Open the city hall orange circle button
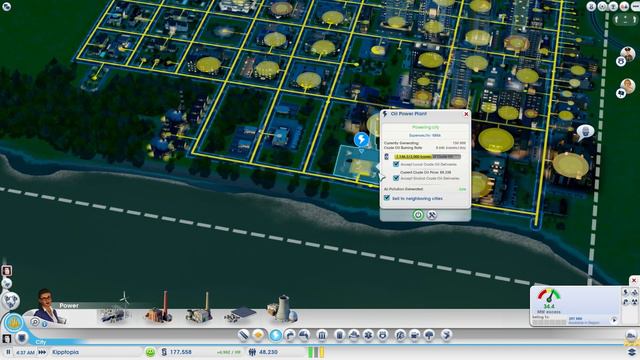The image size is (640, 360). click(13, 323)
